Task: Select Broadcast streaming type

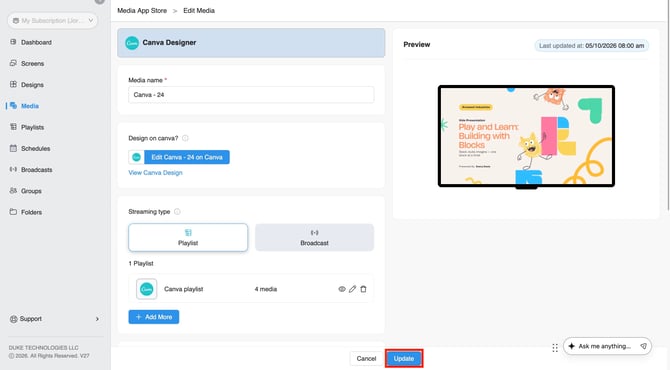Action: click(314, 238)
